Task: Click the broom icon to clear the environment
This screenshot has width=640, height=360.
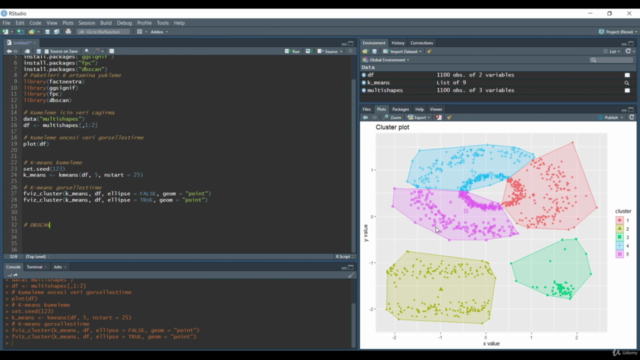Action: pyautogui.click(x=429, y=51)
